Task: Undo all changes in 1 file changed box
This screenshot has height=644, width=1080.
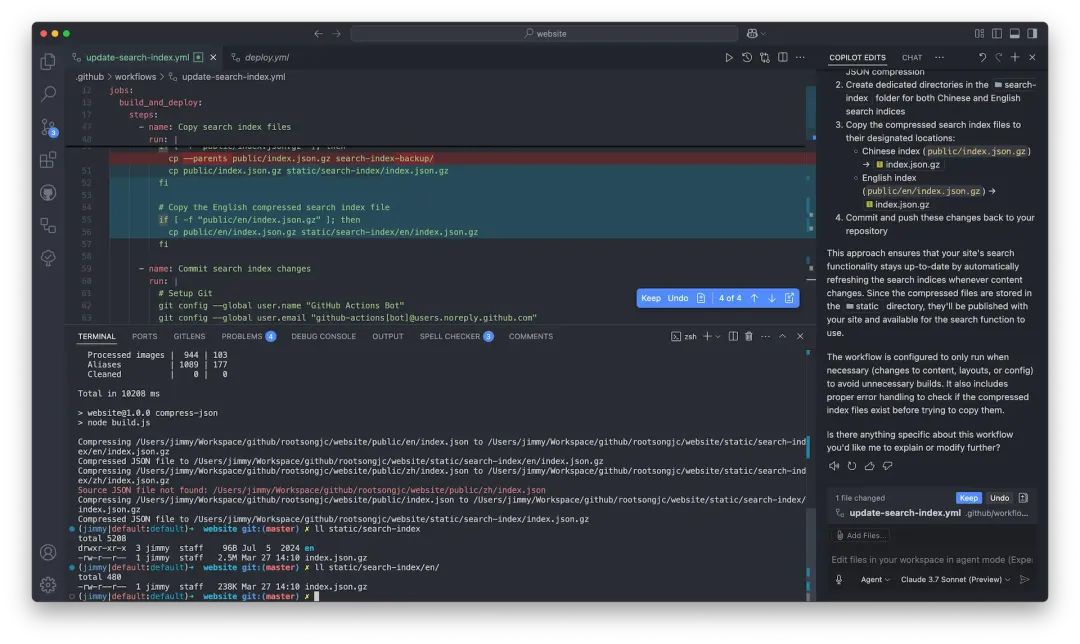Action: click(x=999, y=497)
